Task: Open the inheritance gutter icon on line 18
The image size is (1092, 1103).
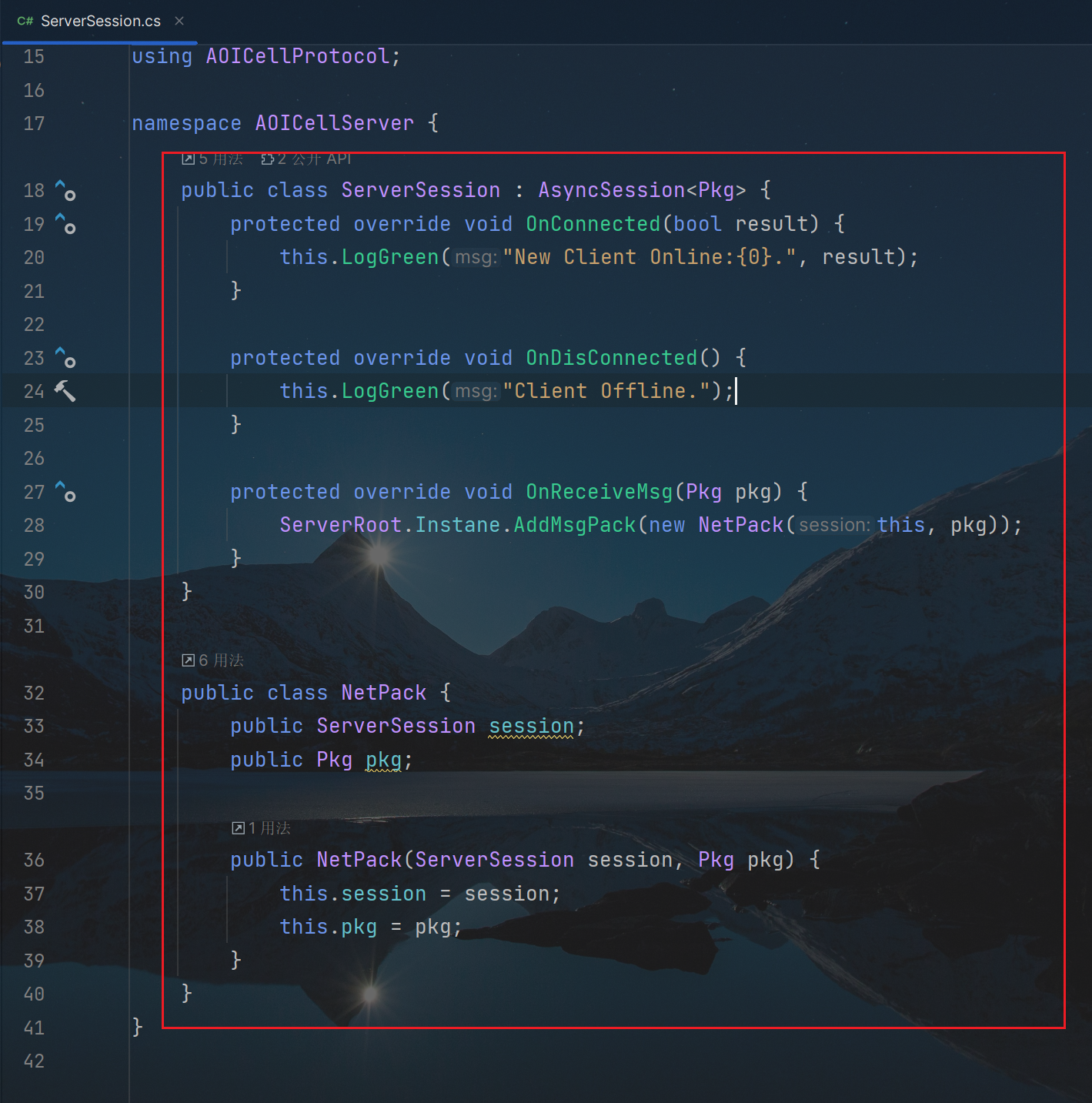Action: tap(65, 190)
